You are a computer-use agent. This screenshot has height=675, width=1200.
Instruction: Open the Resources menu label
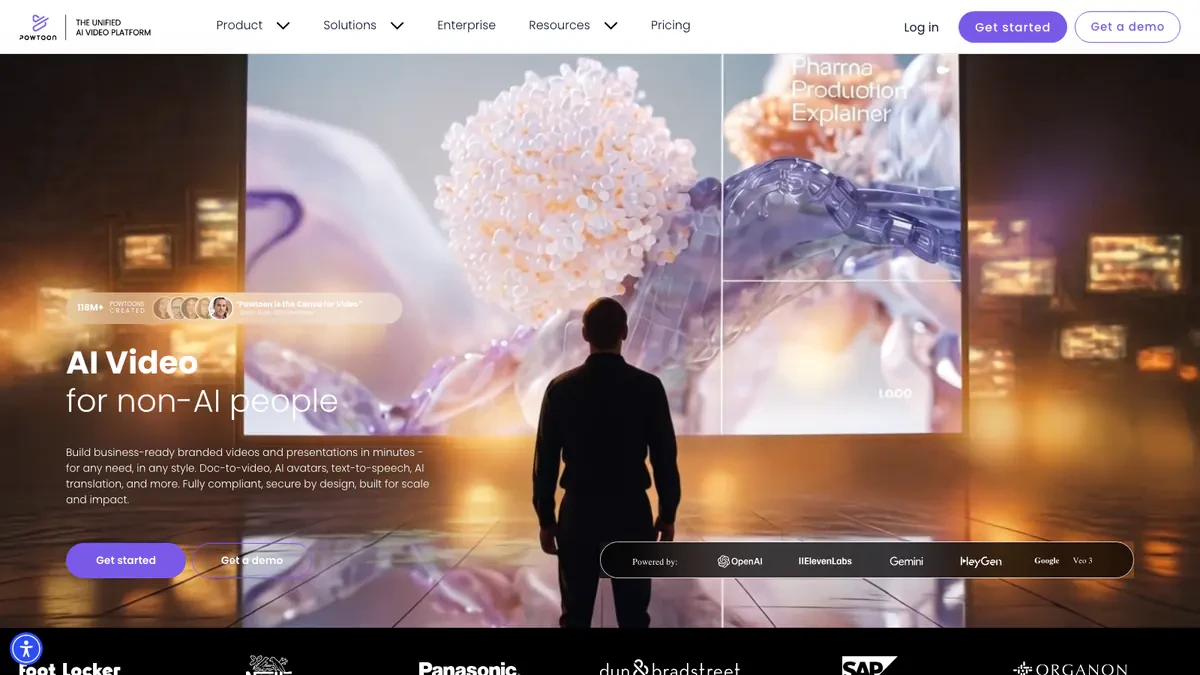[x=559, y=25]
